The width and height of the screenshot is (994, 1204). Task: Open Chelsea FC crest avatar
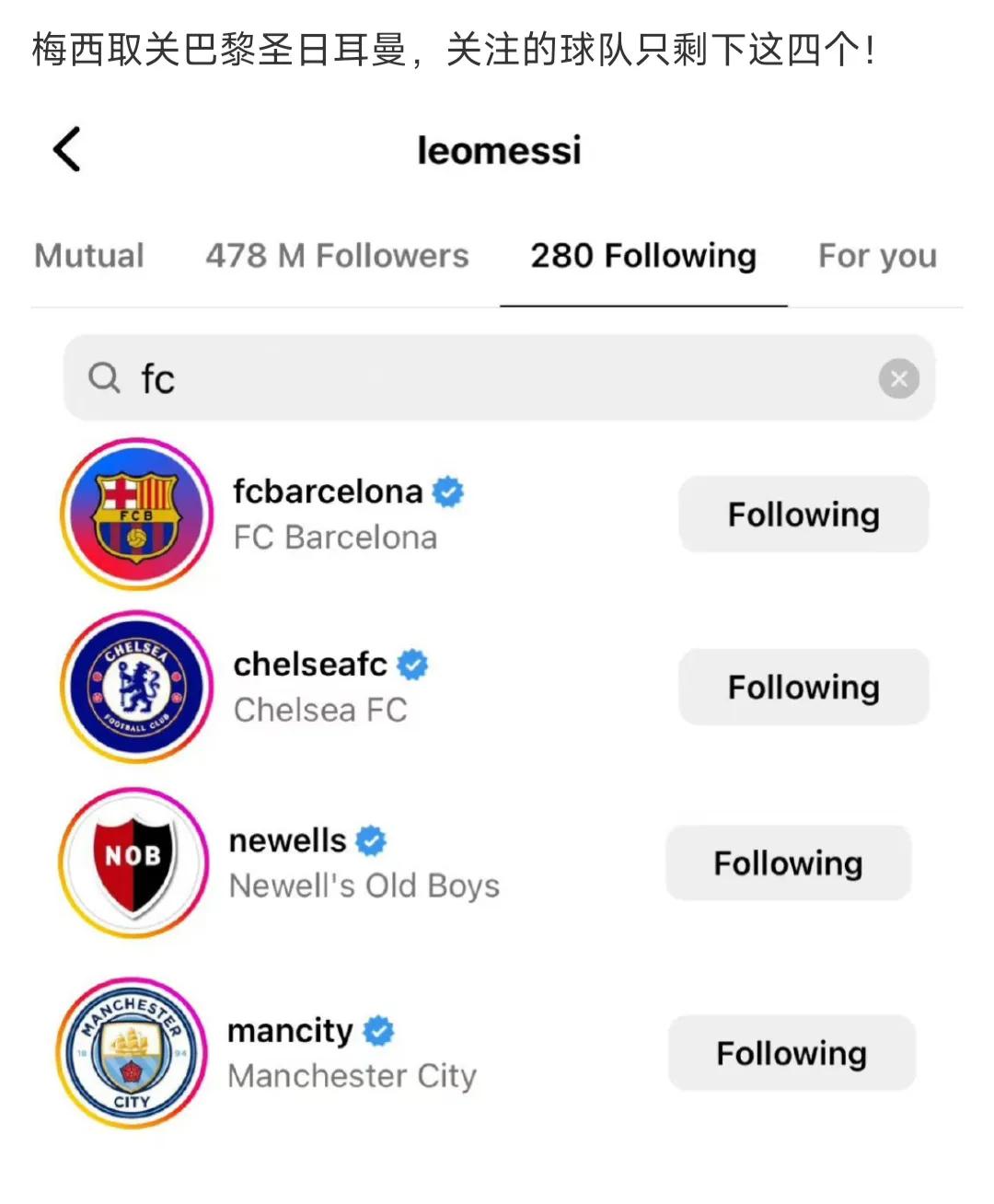click(x=136, y=688)
